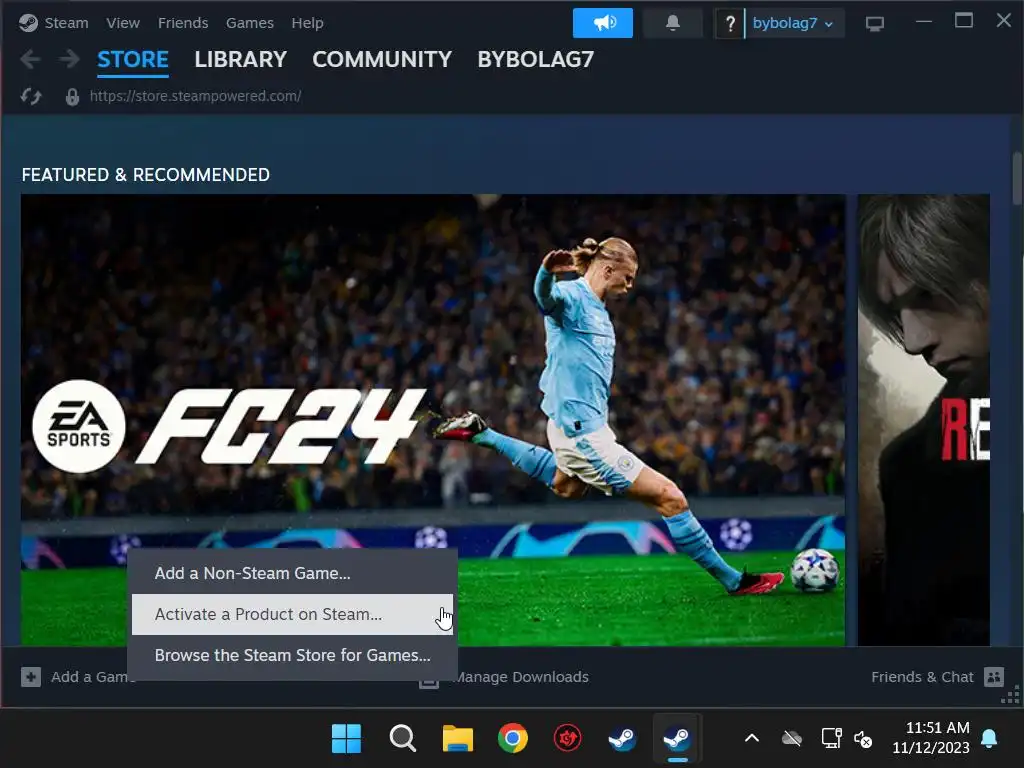The height and width of the screenshot is (768, 1024).
Task: Click the store.steampowered.com URL field
Action: 195,96
